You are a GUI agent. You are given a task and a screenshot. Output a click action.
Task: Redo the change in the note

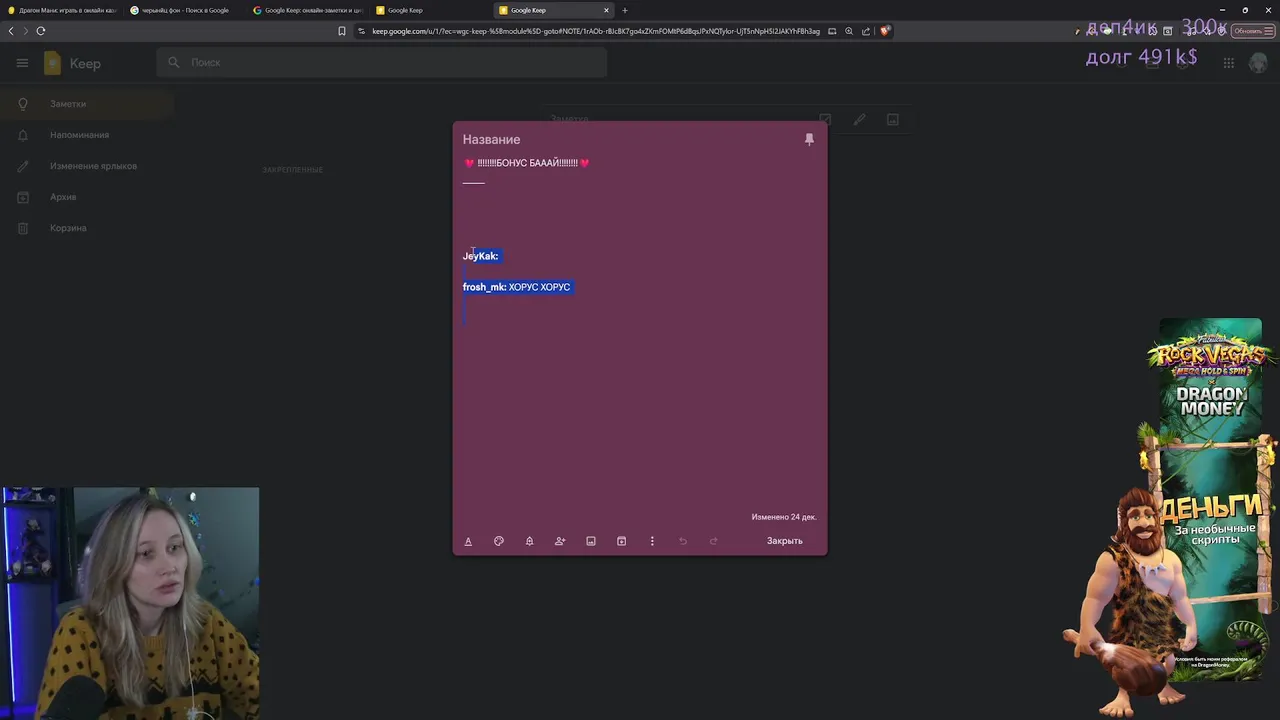(713, 541)
